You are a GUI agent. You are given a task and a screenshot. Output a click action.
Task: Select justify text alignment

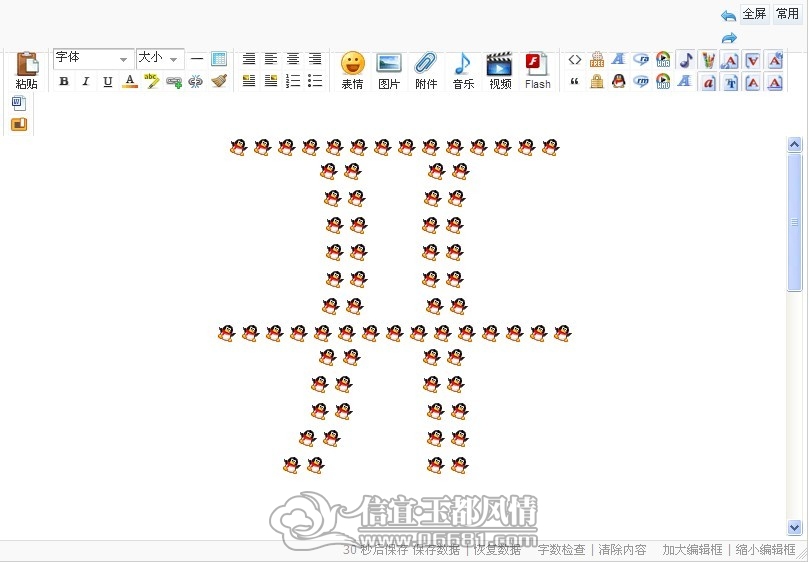[249, 59]
